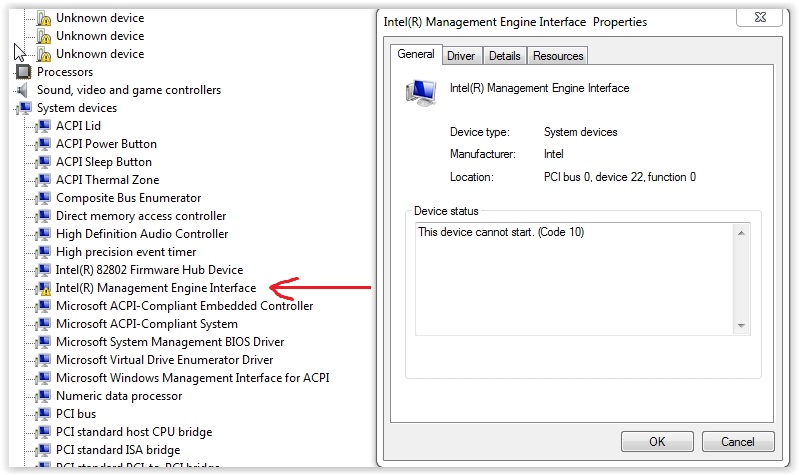Viewport: 799px width, 475px height.
Task: Click the PCI standard ISA bridge icon
Action: tap(44, 450)
